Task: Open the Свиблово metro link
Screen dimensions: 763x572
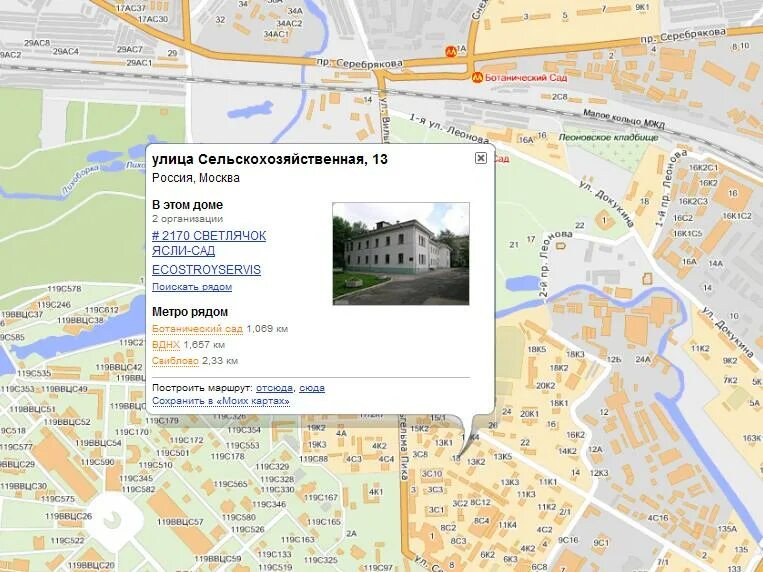Action: pyautogui.click(x=175, y=361)
